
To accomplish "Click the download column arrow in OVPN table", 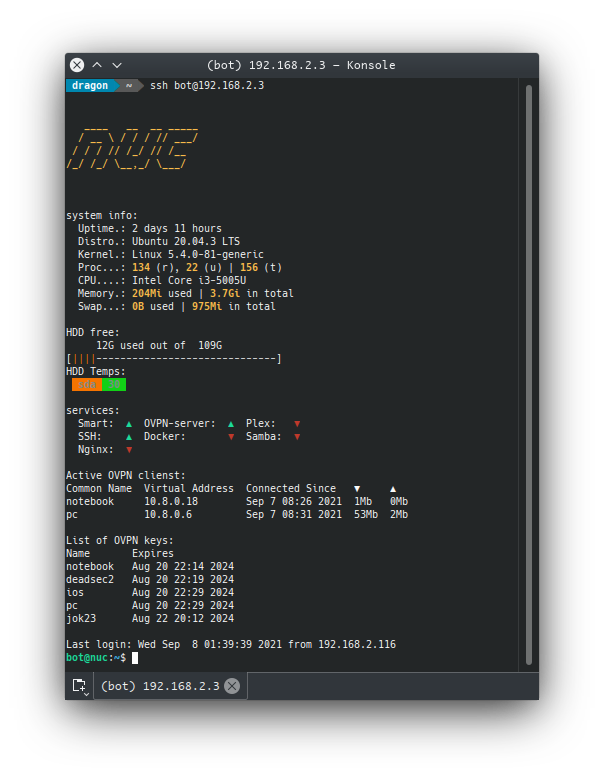I will tap(357, 489).
